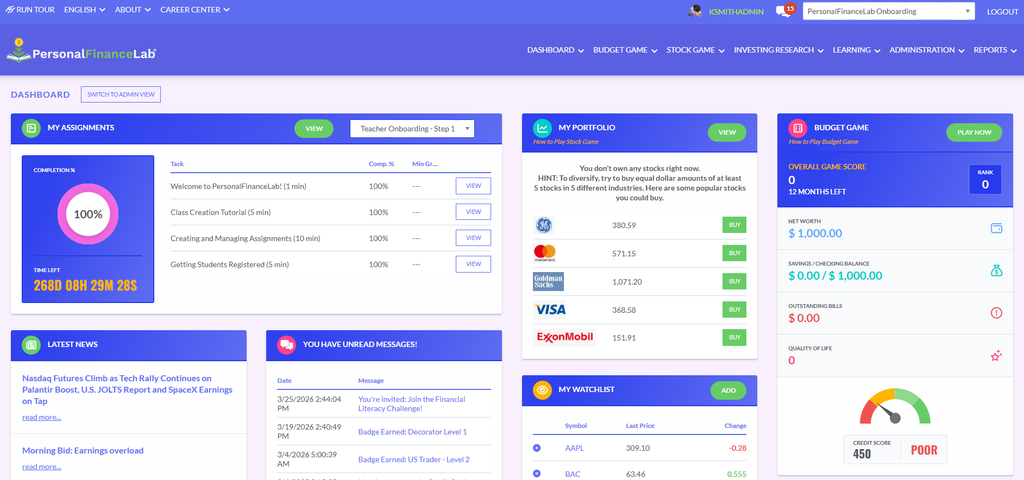The image size is (1024, 480).
Task: Click the unread messages chat bubble icon
Action: (287, 344)
